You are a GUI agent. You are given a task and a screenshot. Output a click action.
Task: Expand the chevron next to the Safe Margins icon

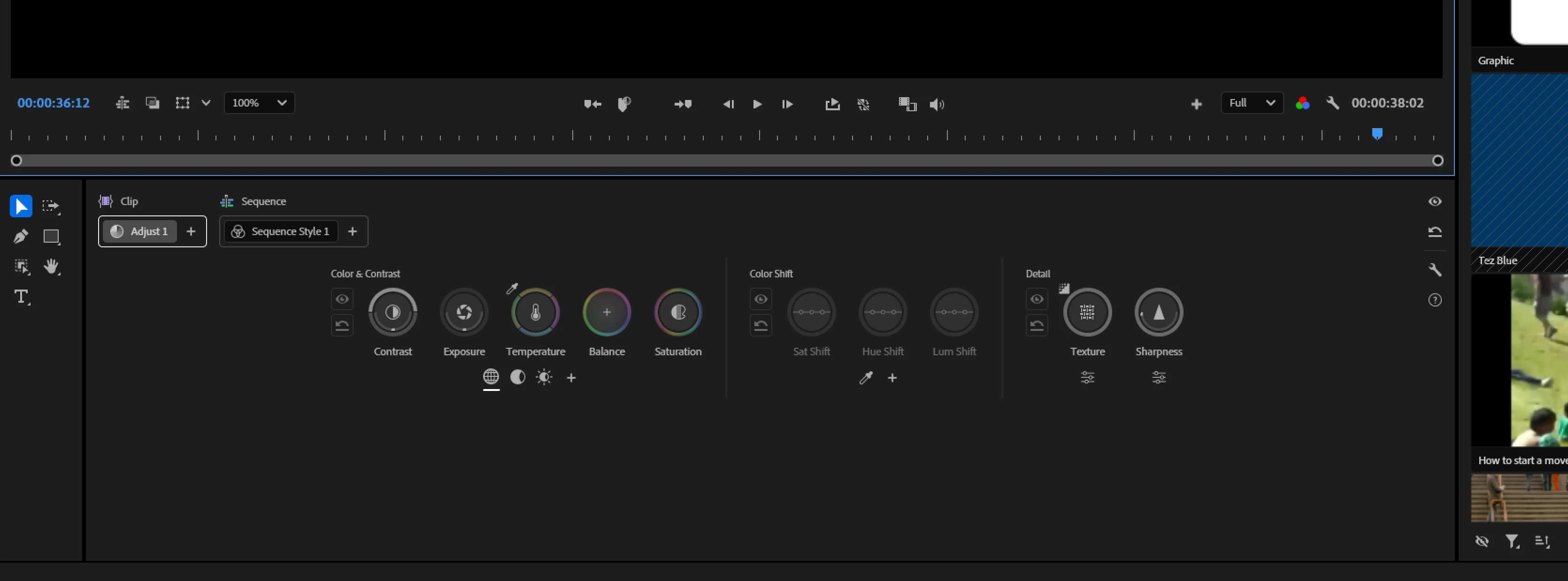tap(206, 103)
